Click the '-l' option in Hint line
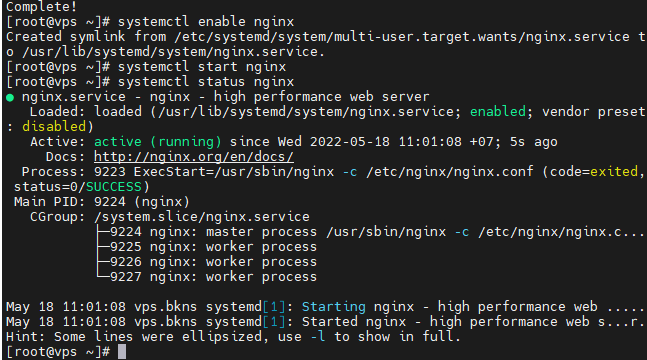Screen dimensions: 647x360 click(318, 337)
